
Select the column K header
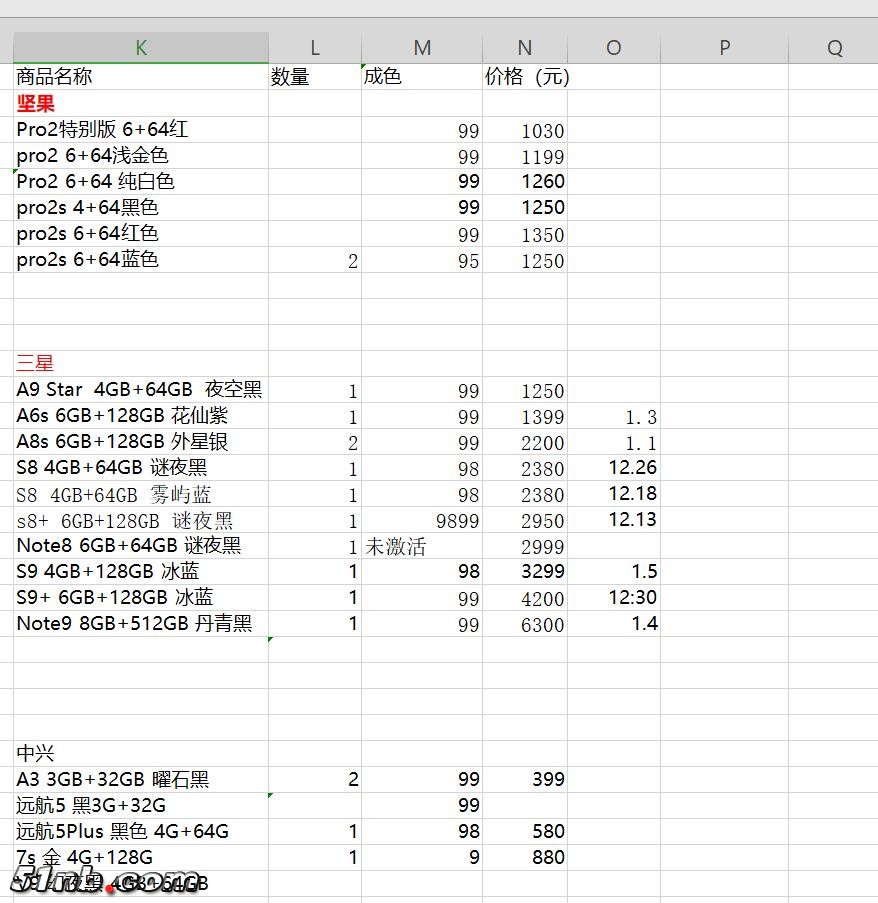140,48
